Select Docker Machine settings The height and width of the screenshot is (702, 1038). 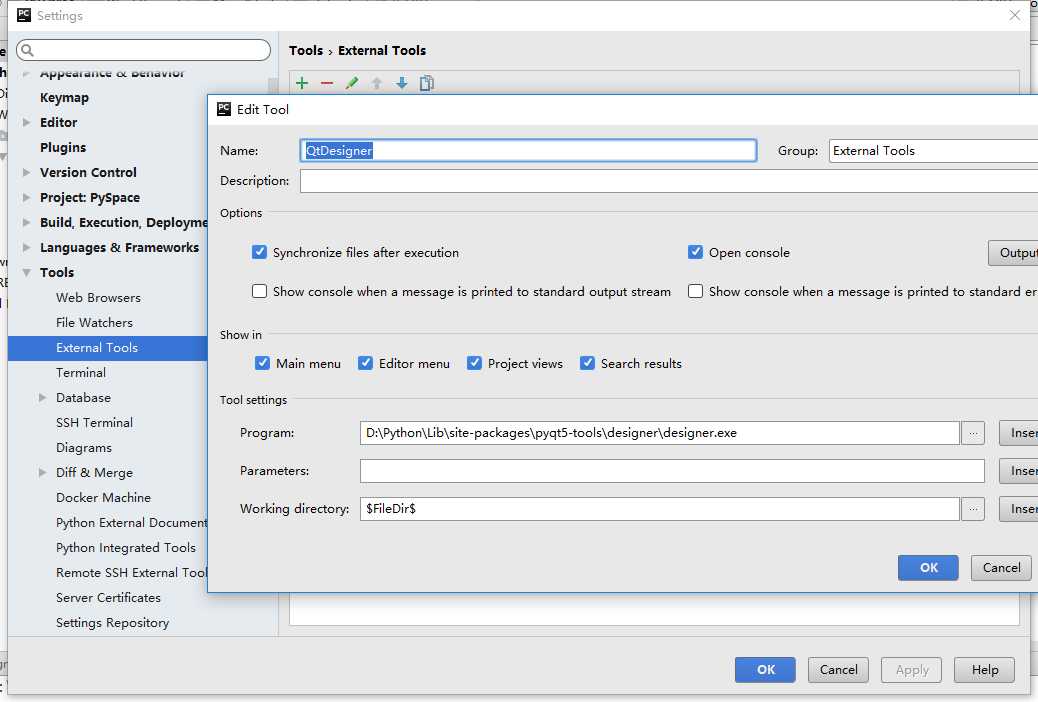(103, 498)
